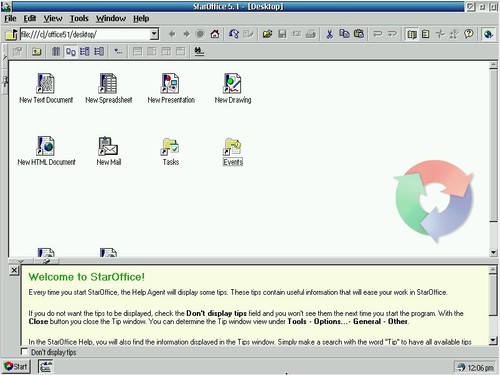Viewport: 500px width, 375px height.
Task: Click the Stop loading button
Action: pyautogui.click(x=200, y=34)
